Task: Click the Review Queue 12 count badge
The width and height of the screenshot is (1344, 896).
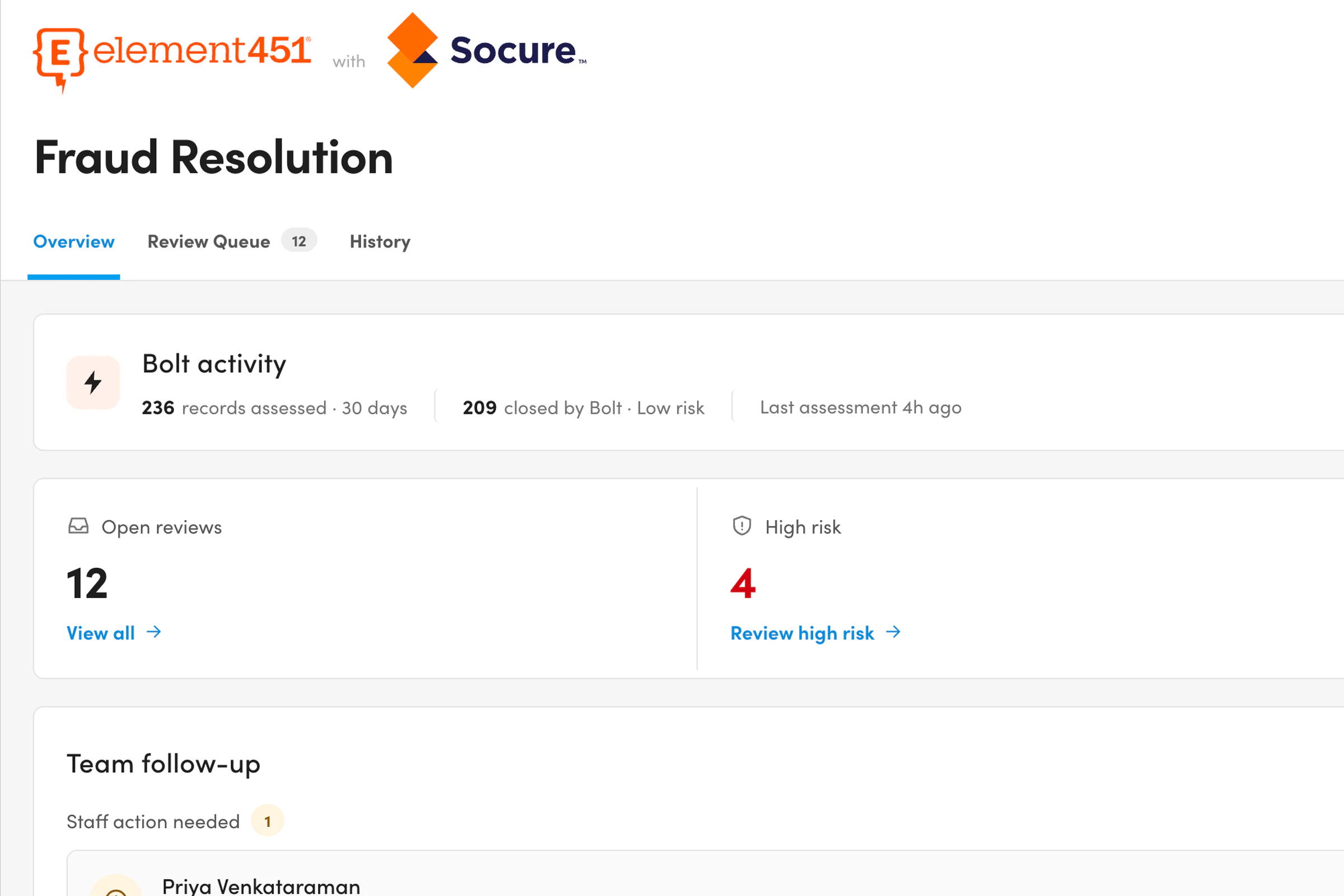Action: 299,241
